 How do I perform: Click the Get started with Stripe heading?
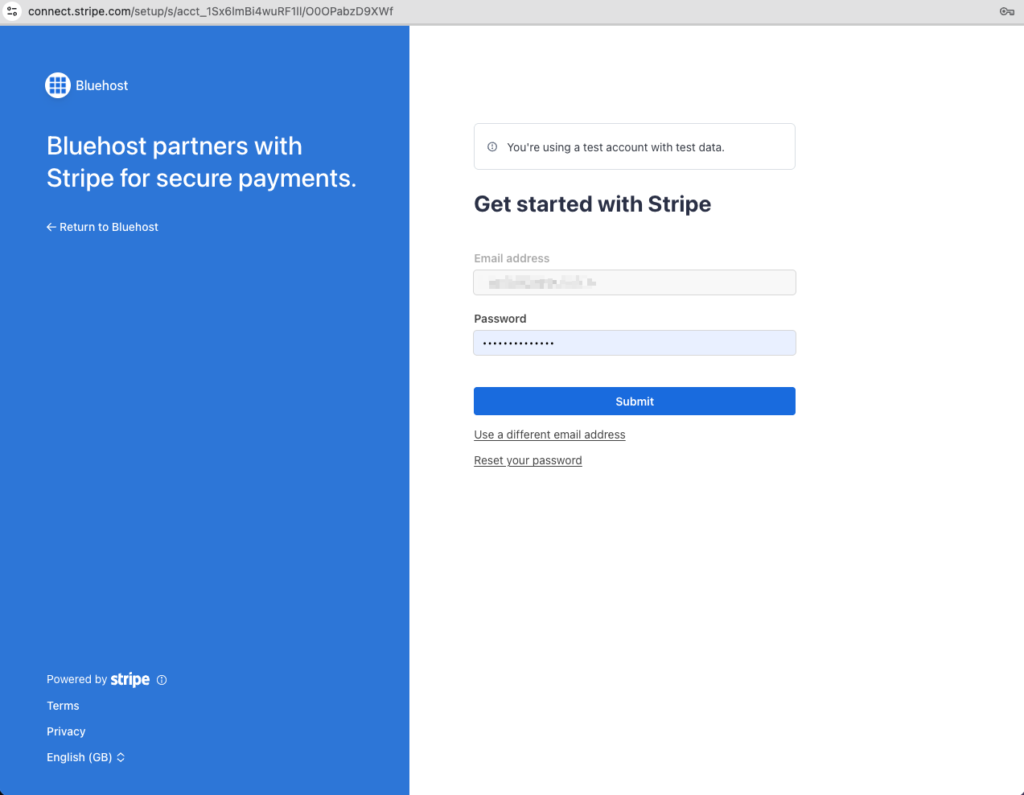pos(592,204)
